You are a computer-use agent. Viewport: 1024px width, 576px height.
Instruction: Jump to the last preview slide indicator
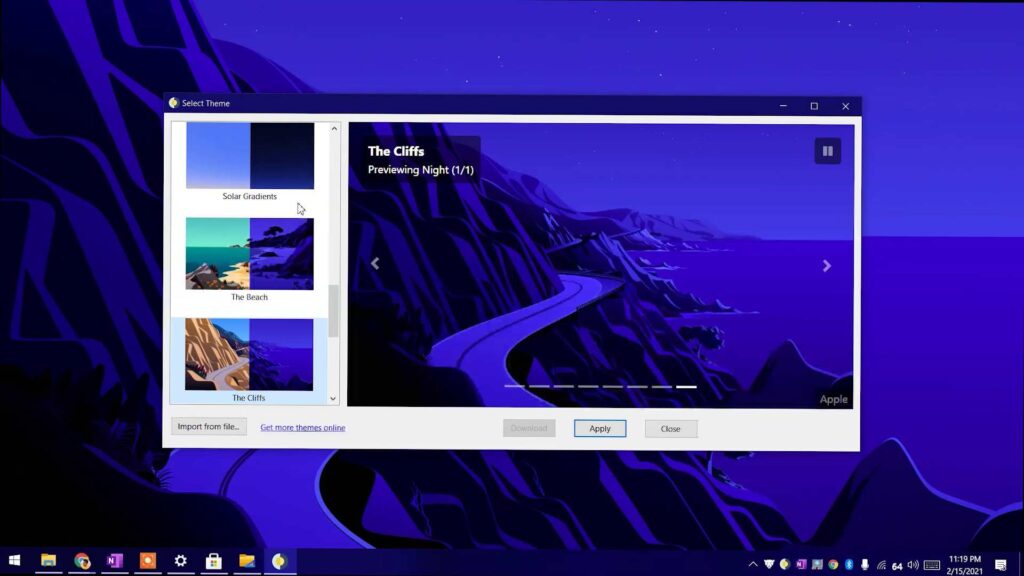(686, 387)
